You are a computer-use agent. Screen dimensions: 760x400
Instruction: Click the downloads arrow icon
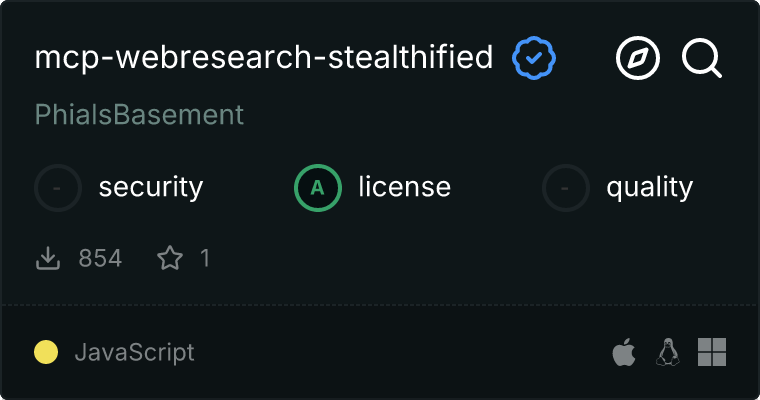48,259
